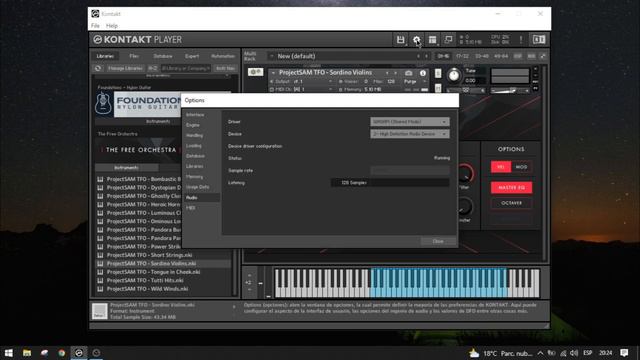This screenshot has width=640, height=360.
Task: Click the exclamation panic button
Action: click(x=521, y=40)
